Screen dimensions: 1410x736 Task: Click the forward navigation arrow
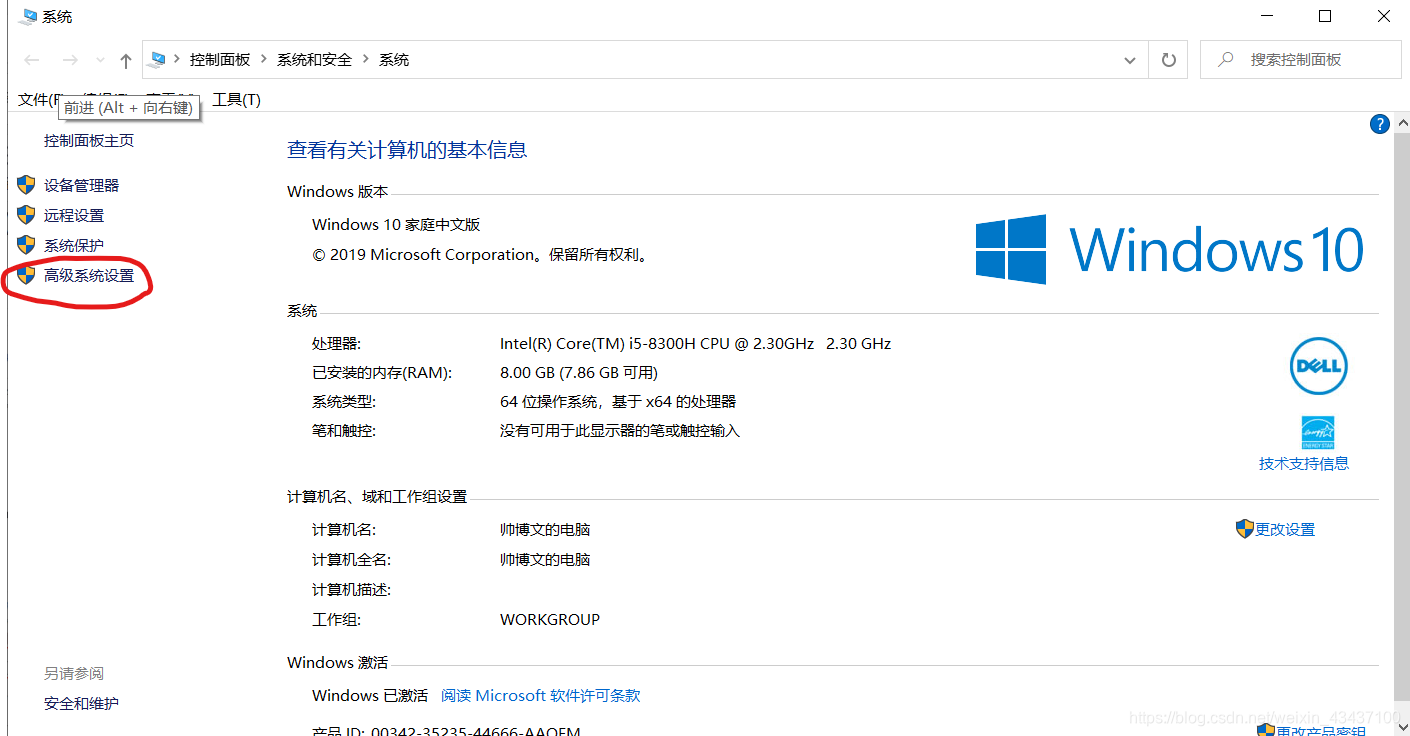pyautogui.click(x=69, y=60)
